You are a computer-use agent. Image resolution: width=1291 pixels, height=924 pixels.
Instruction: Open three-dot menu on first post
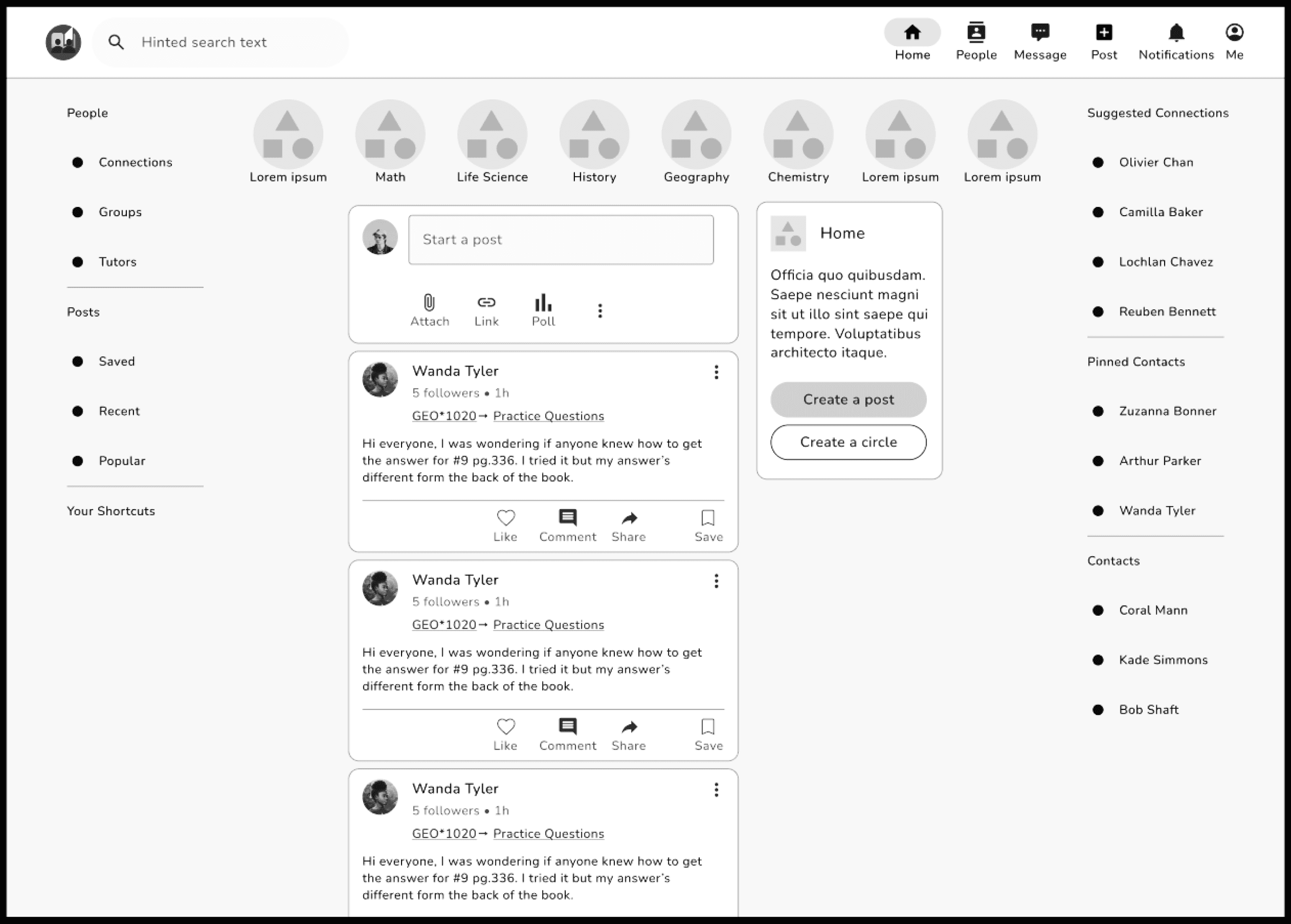716,372
